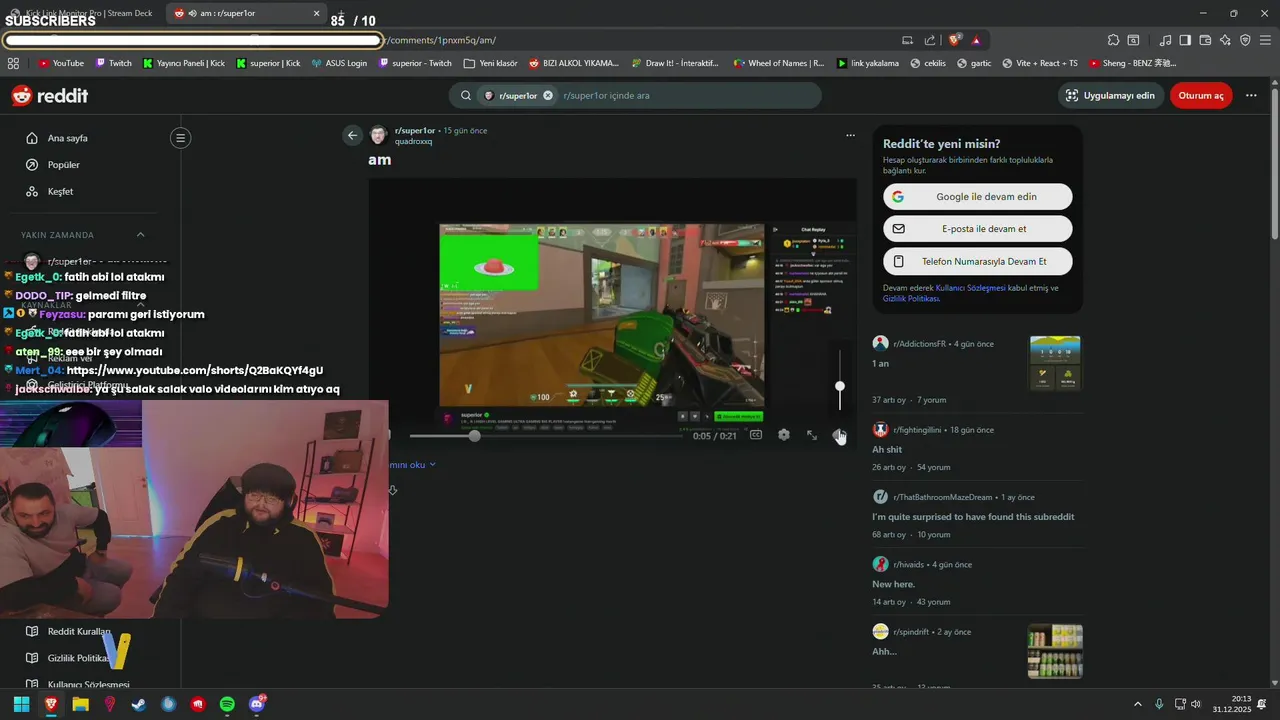
Task: Close the am : r/super1or tab
Action: tap(317, 13)
